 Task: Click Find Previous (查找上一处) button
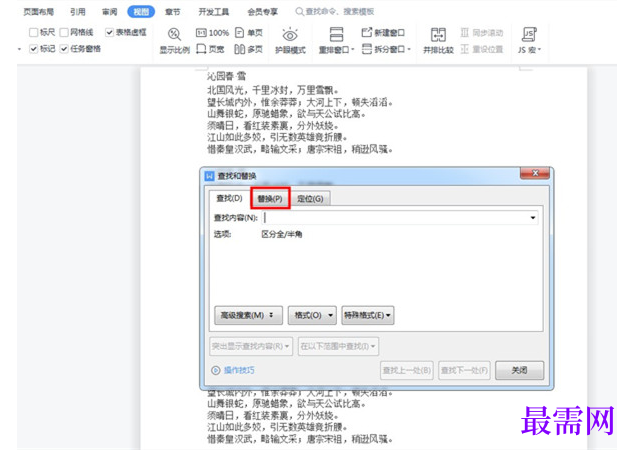point(407,370)
